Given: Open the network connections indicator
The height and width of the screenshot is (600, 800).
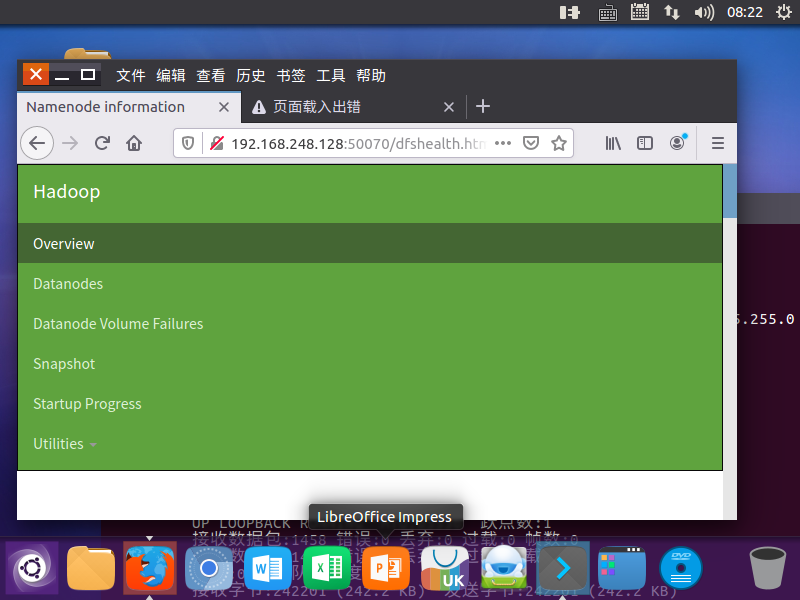Looking at the screenshot, I should (x=671, y=12).
